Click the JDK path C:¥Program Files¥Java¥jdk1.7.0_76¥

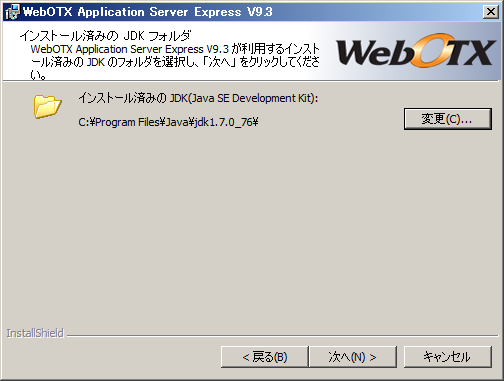pos(168,122)
